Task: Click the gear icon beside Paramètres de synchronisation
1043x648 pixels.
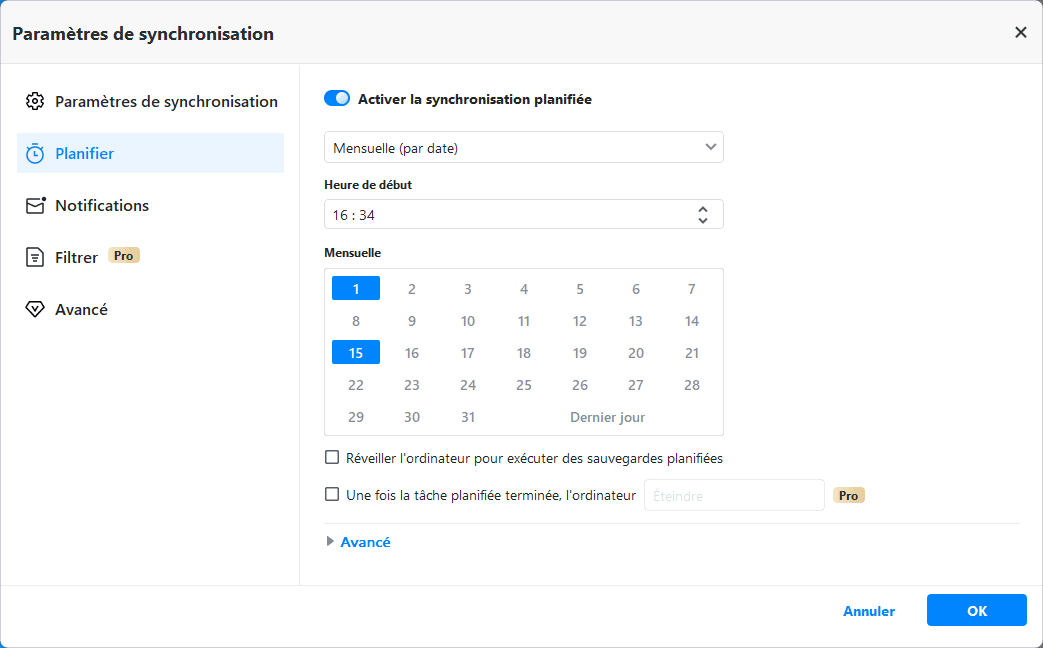Action: [x=35, y=101]
